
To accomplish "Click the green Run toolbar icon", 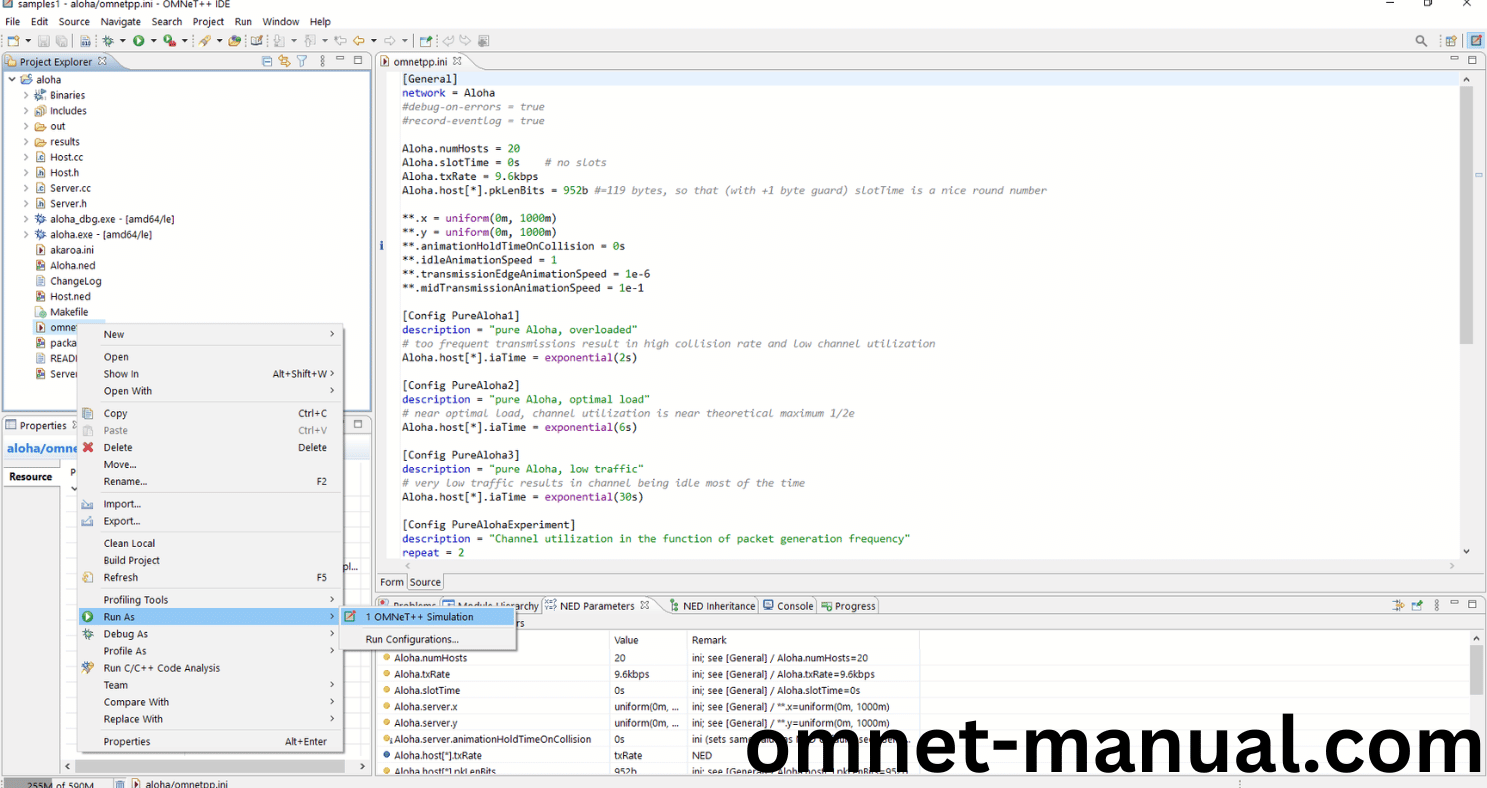I will tap(139, 41).
